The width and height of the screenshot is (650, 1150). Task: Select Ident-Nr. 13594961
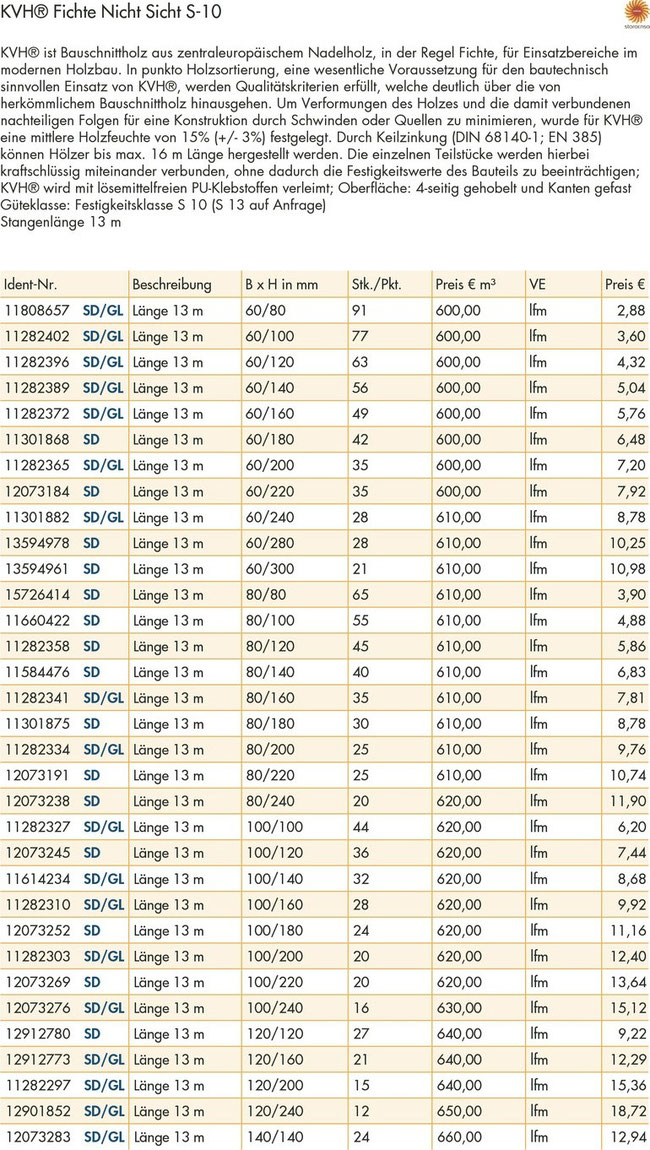(x=37, y=568)
